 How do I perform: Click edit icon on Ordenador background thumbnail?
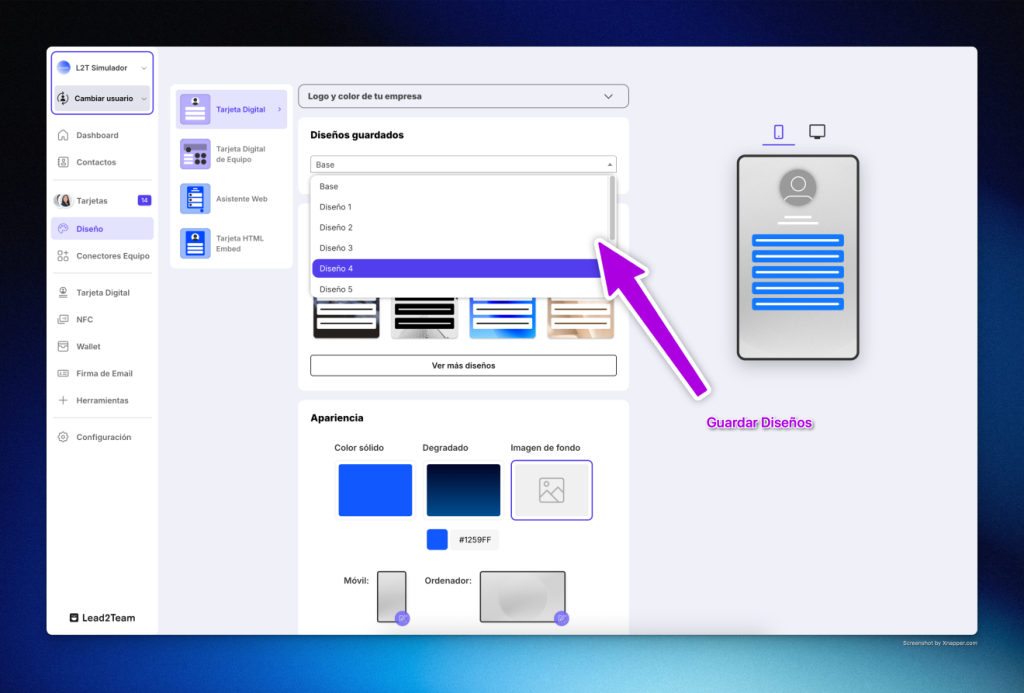561,618
